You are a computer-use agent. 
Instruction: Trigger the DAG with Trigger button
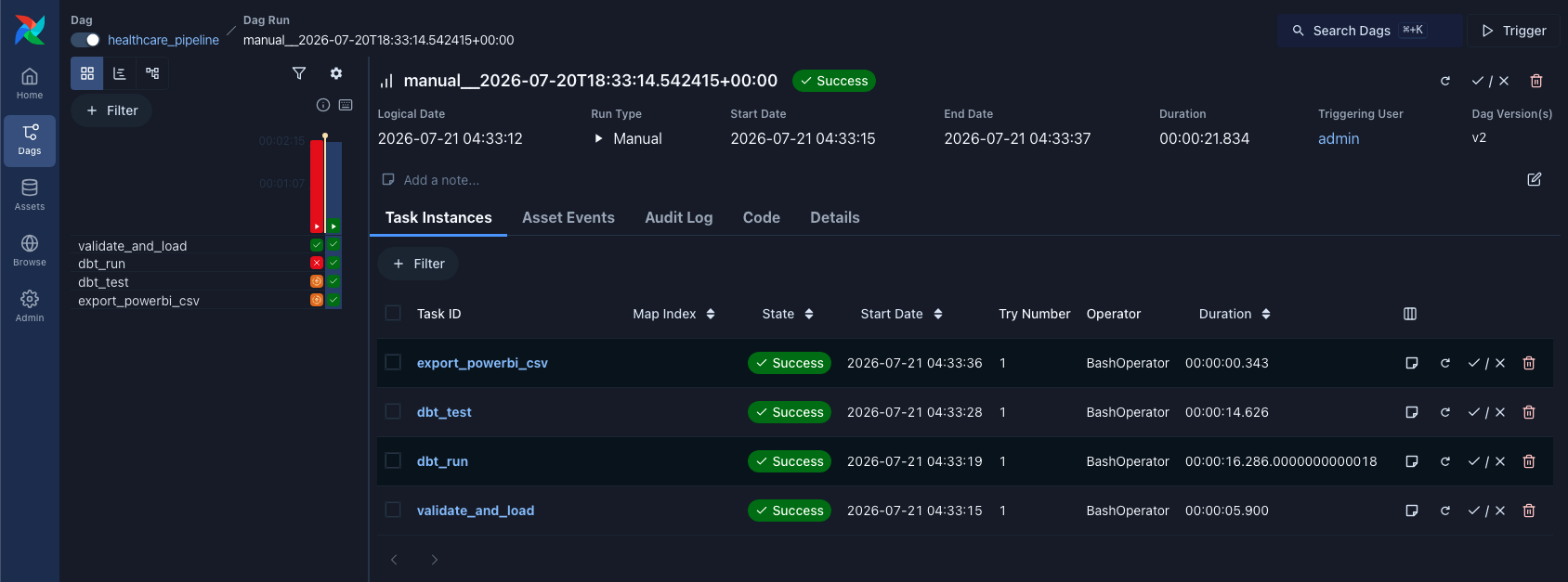point(1514,31)
